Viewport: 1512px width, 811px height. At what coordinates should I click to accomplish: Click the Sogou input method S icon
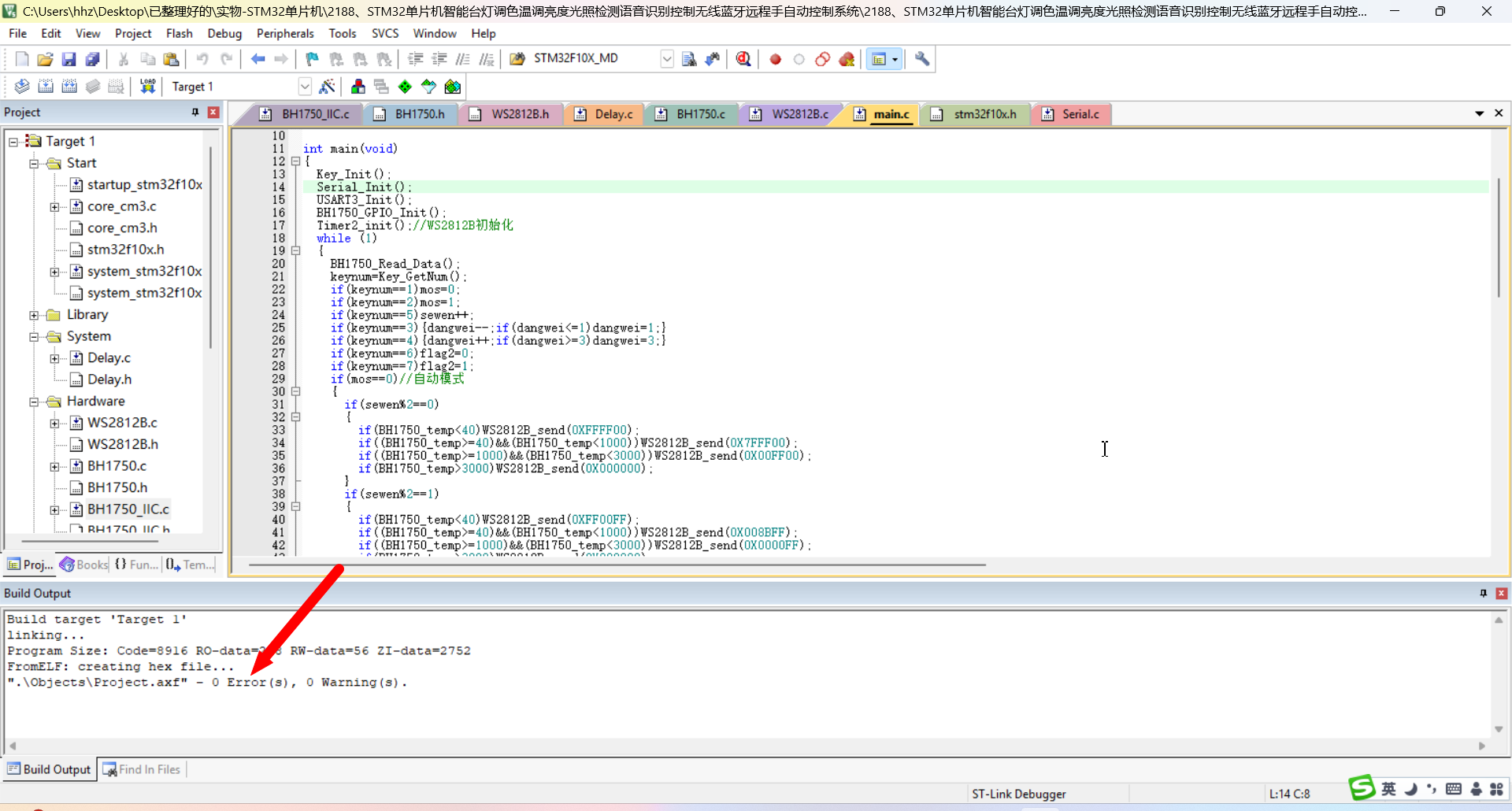[1362, 787]
